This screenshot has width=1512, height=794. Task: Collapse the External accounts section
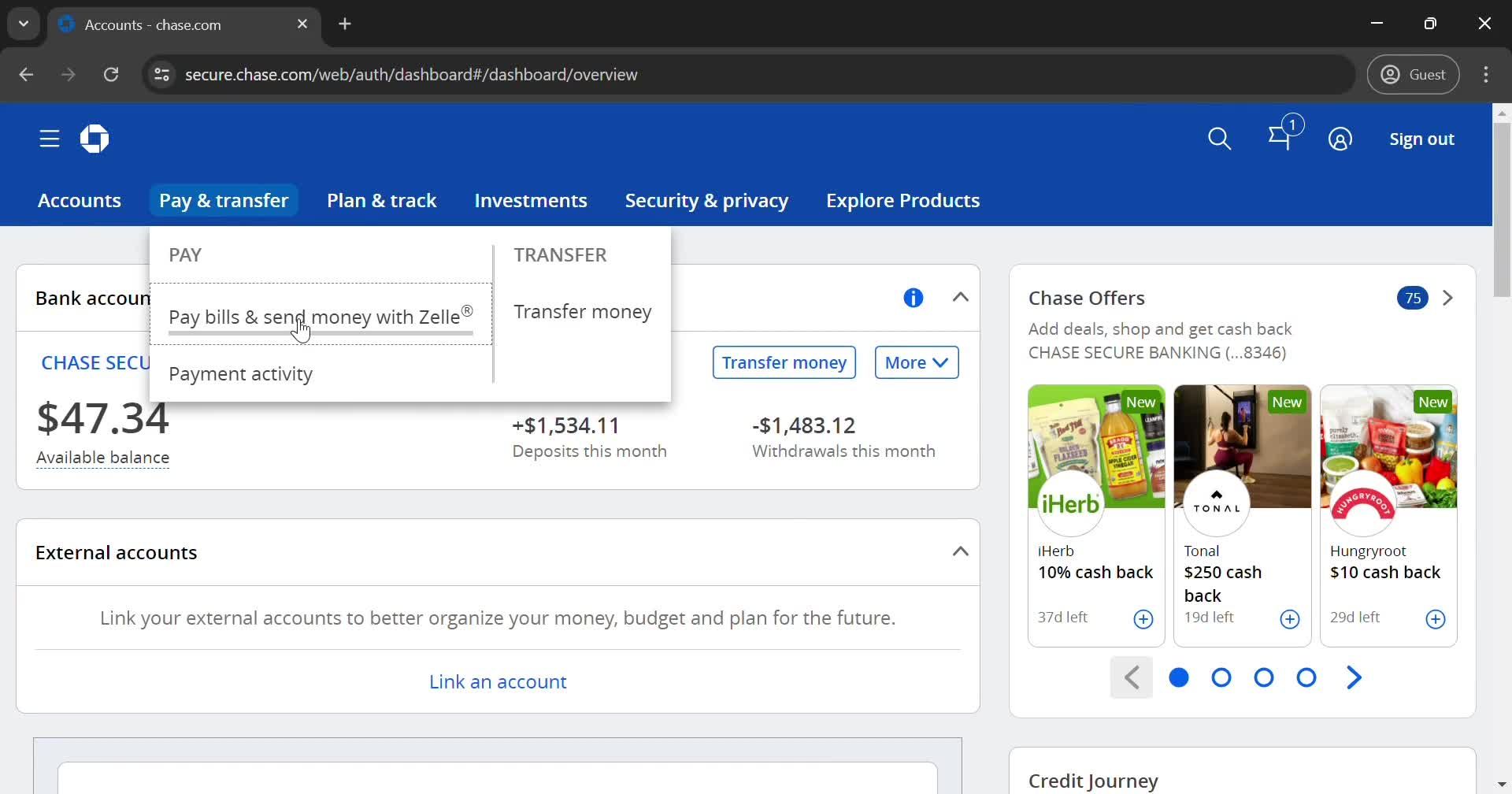coord(960,551)
